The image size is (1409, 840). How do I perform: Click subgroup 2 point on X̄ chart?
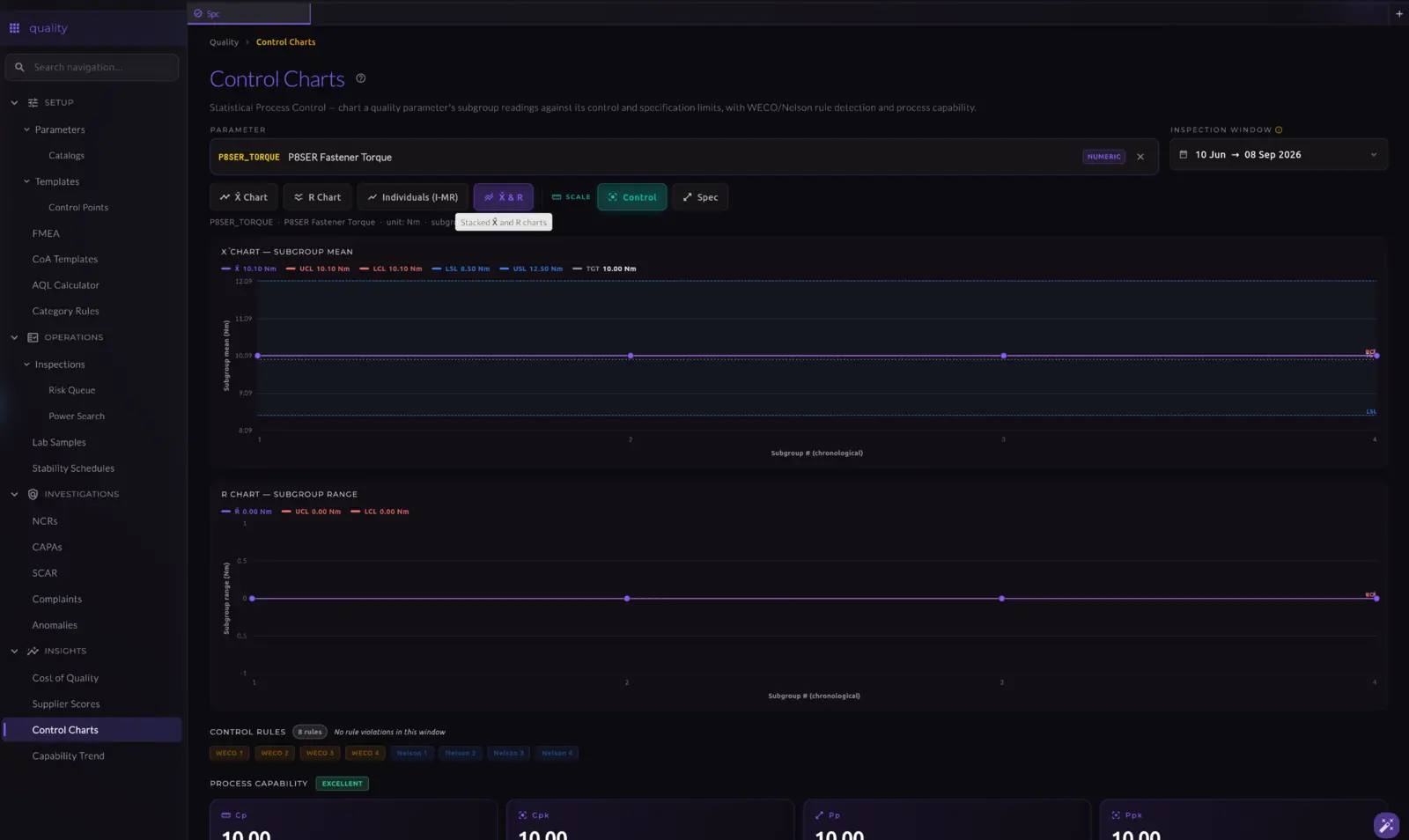[x=631, y=356]
